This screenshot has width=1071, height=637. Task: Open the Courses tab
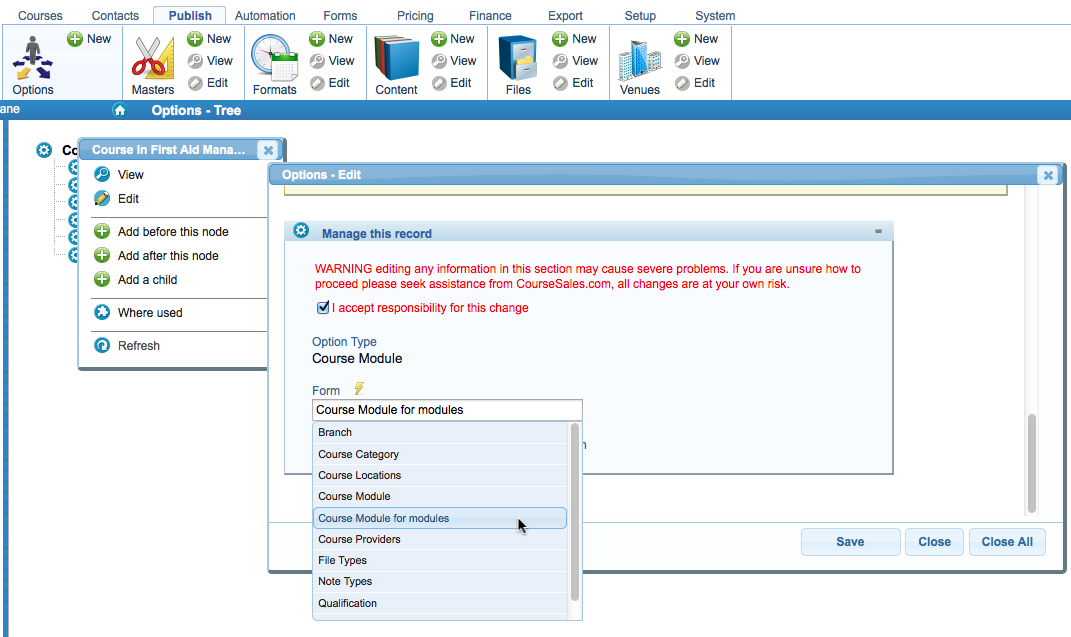[40, 16]
